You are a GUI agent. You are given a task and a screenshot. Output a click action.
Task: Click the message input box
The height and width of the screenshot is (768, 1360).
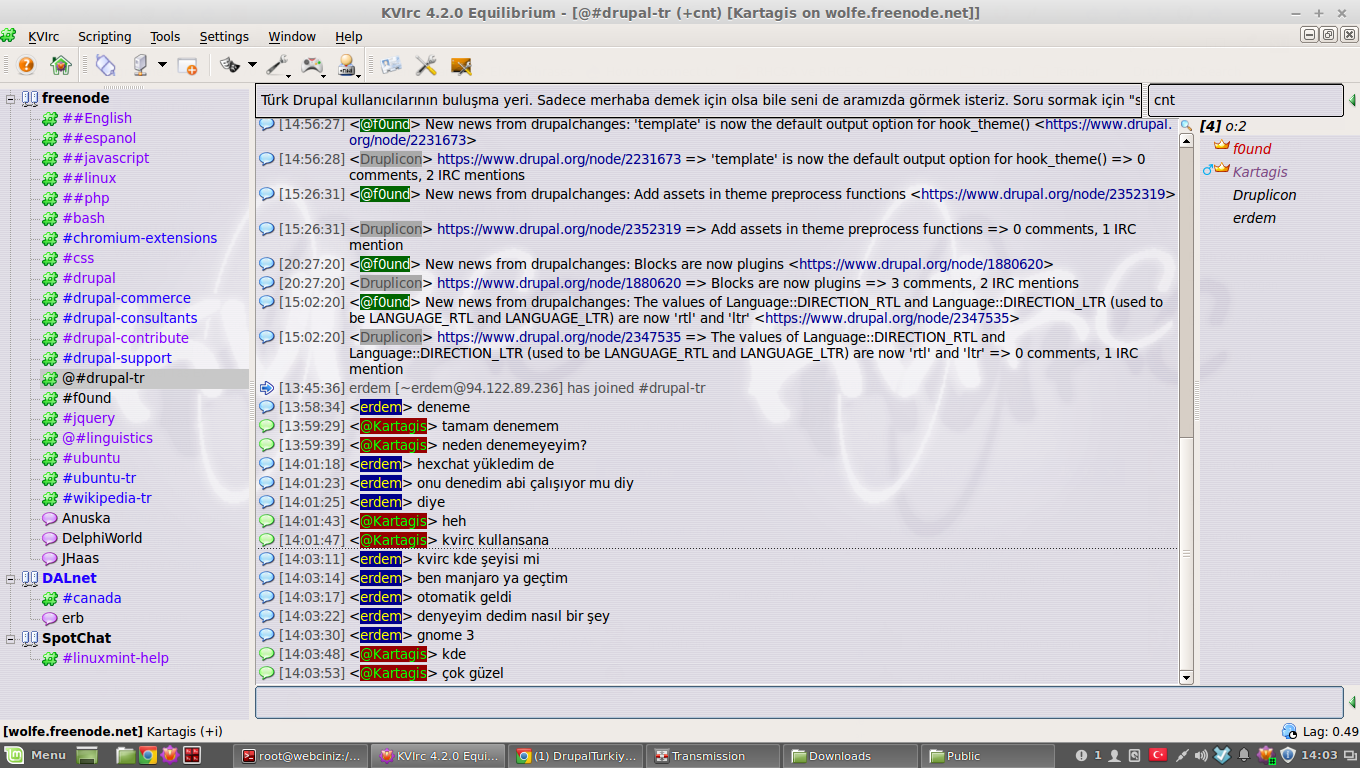click(799, 702)
